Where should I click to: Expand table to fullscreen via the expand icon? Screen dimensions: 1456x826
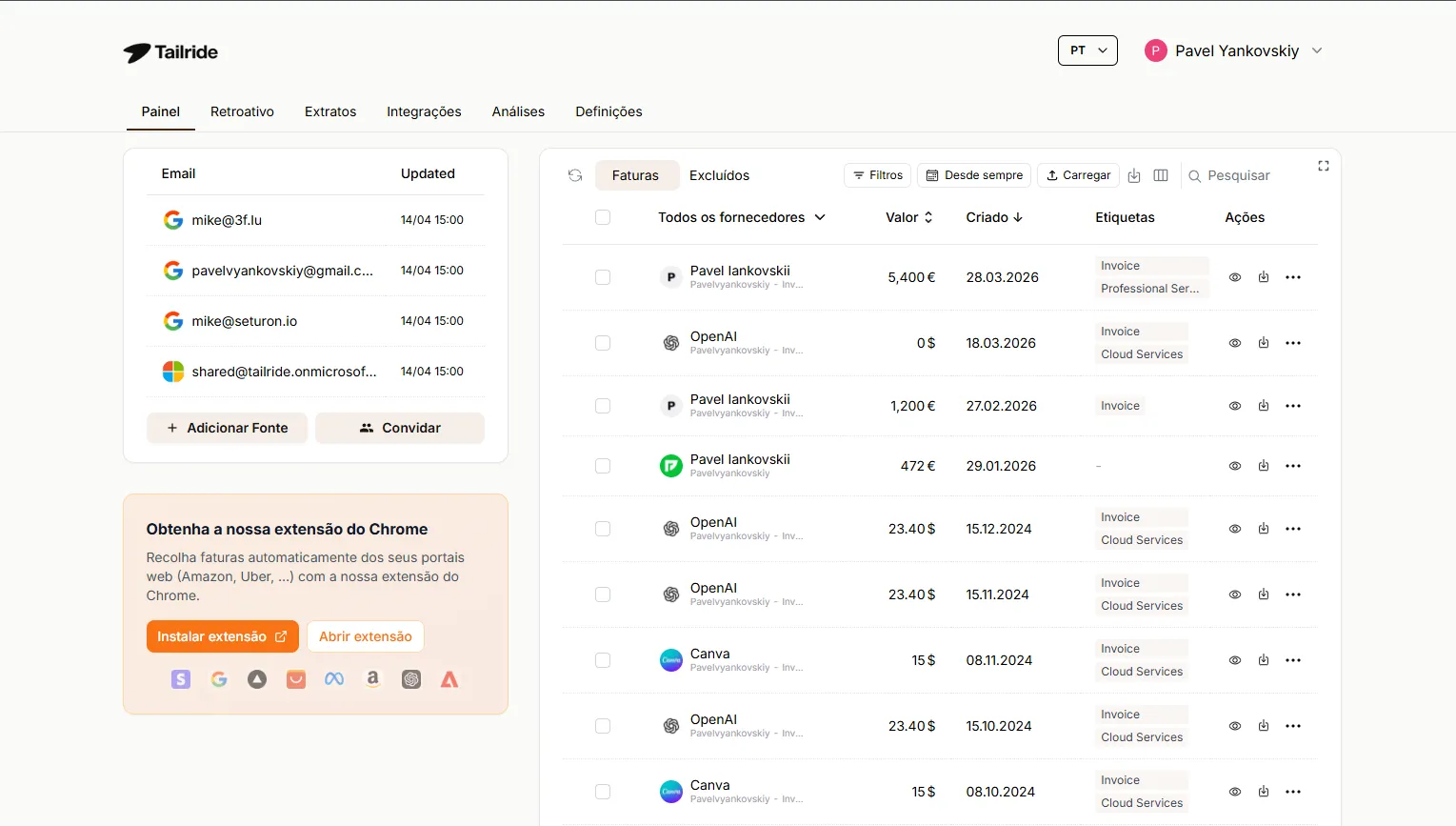[1323, 165]
